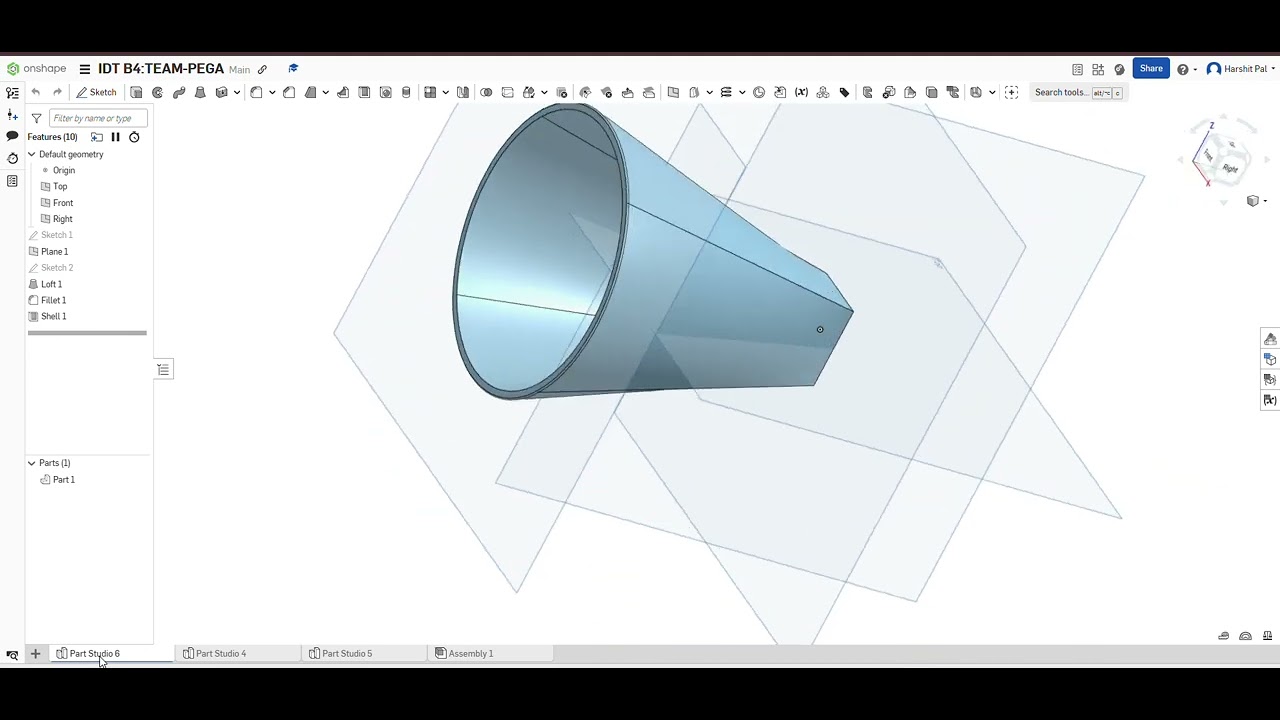Select Loft 1 feature
Image resolution: width=1280 pixels, height=720 pixels.
tap(51, 284)
